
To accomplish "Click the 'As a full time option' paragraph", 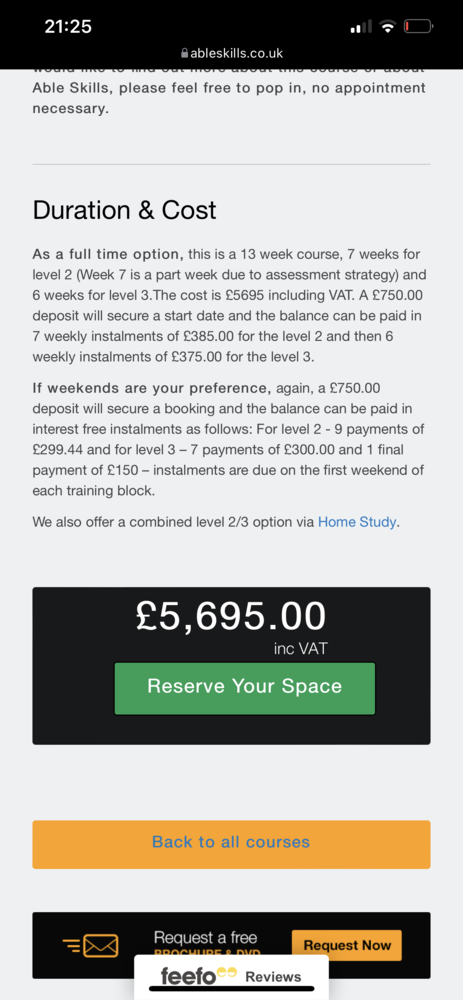I will 230,305.
